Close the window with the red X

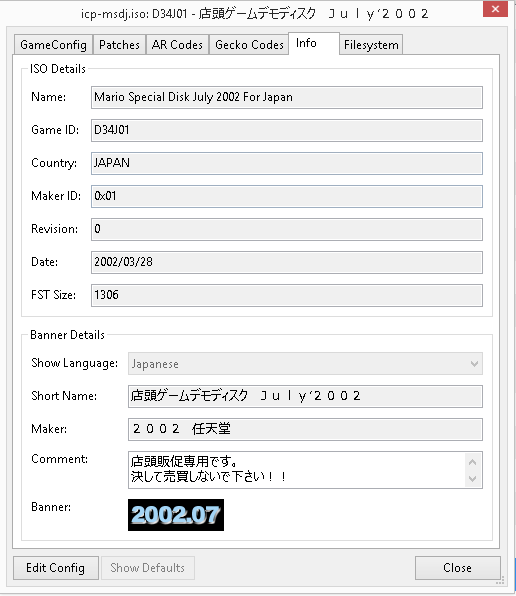coord(495,9)
